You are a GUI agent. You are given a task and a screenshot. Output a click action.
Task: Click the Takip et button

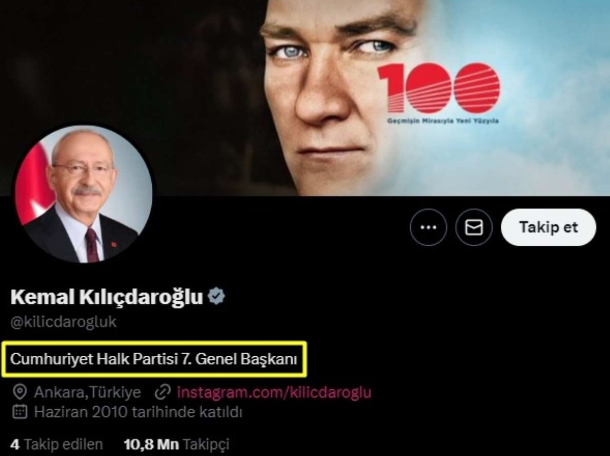(549, 227)
